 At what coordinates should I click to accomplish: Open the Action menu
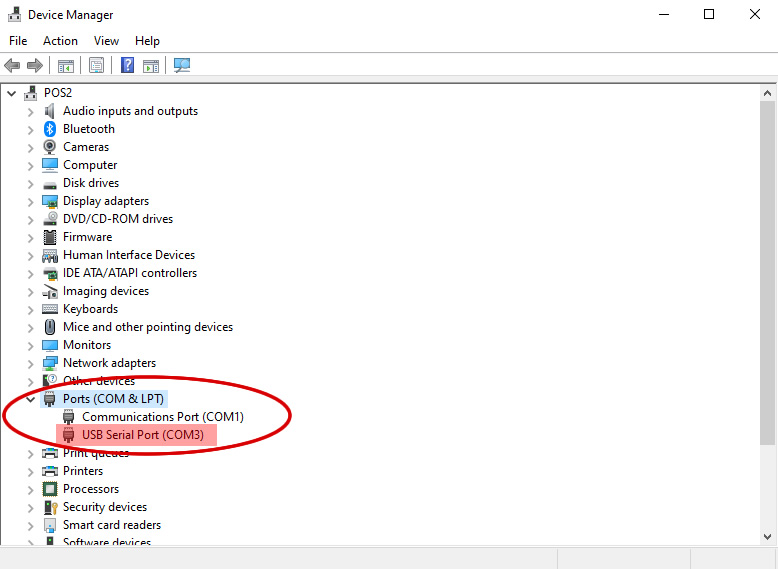tap(60, 41)
